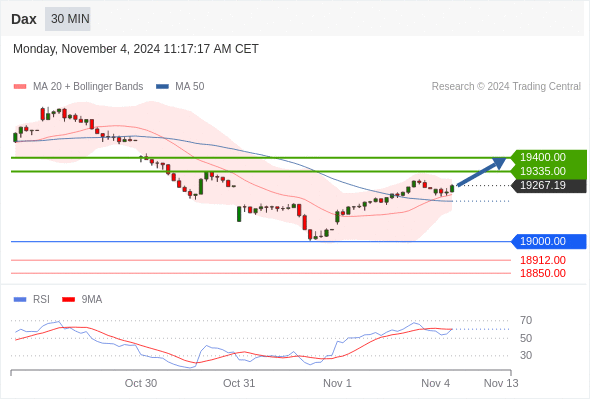Screen dimensions: 590x400
Task: Click the Oct 31 date axis label
Action: click(x=239, y=383)
